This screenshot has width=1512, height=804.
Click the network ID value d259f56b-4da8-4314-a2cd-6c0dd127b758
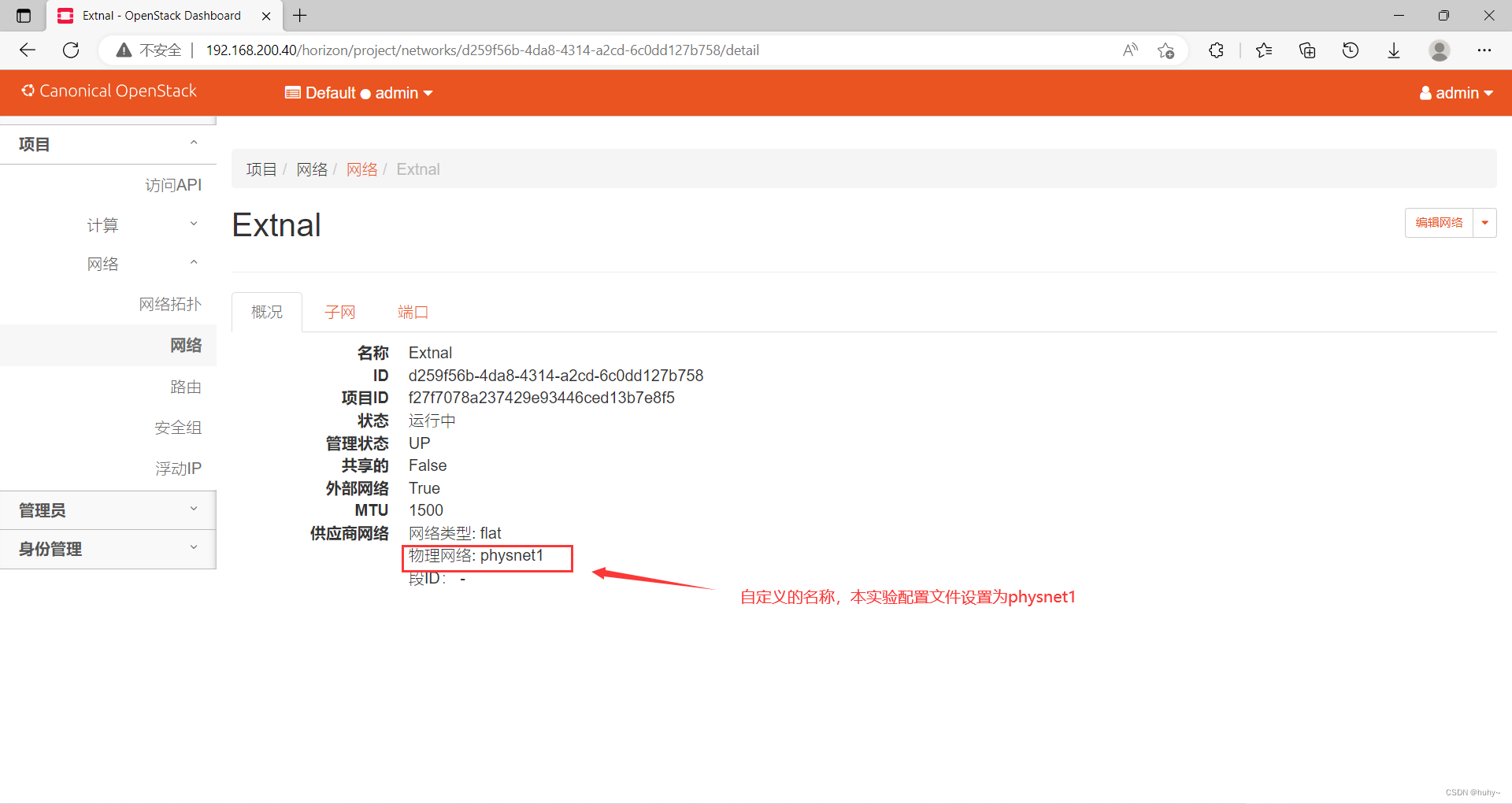[x=556, y=376]
